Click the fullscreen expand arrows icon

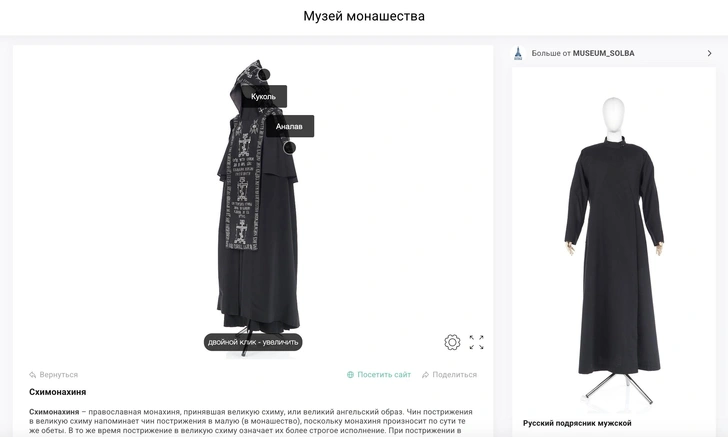pyautogui.click(x=476, y=342)
